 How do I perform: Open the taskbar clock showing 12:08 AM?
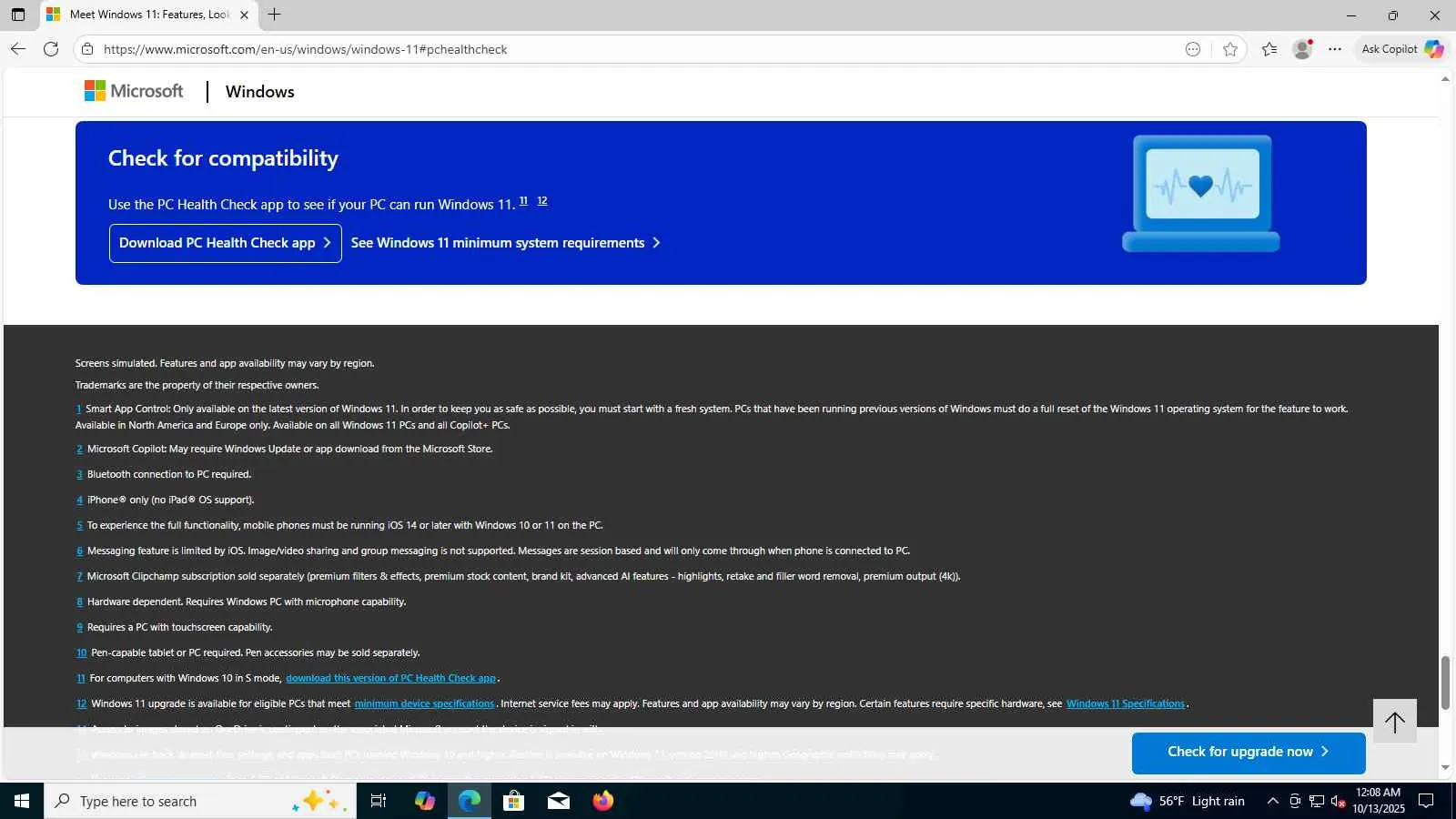(x=1378, y=801)
